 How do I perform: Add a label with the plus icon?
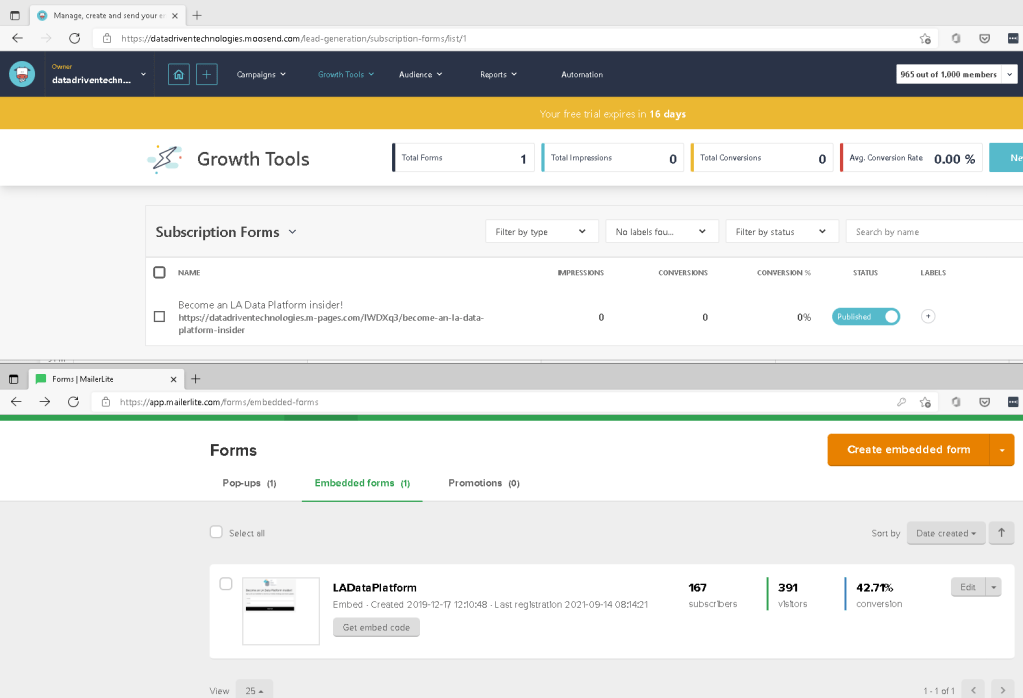point(928,316)
